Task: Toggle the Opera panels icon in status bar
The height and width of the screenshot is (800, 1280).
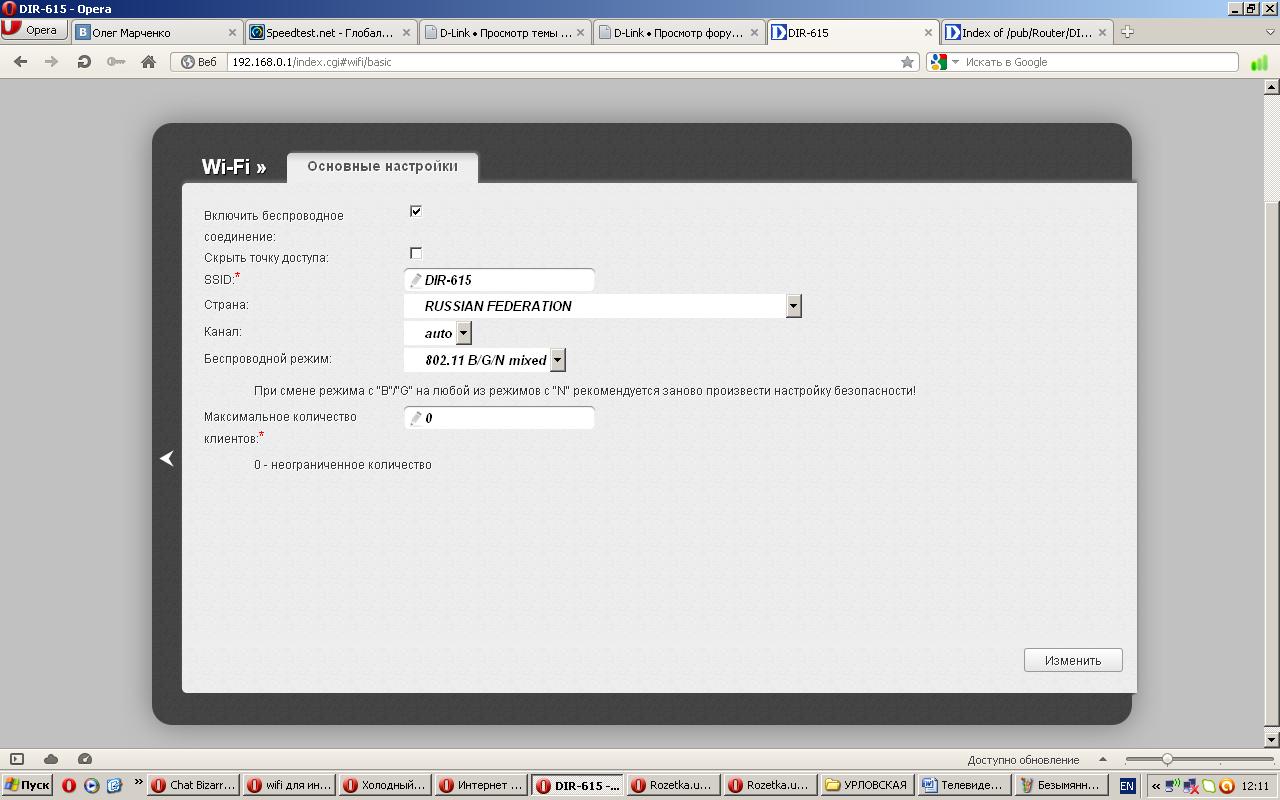Action: [17, 759]
